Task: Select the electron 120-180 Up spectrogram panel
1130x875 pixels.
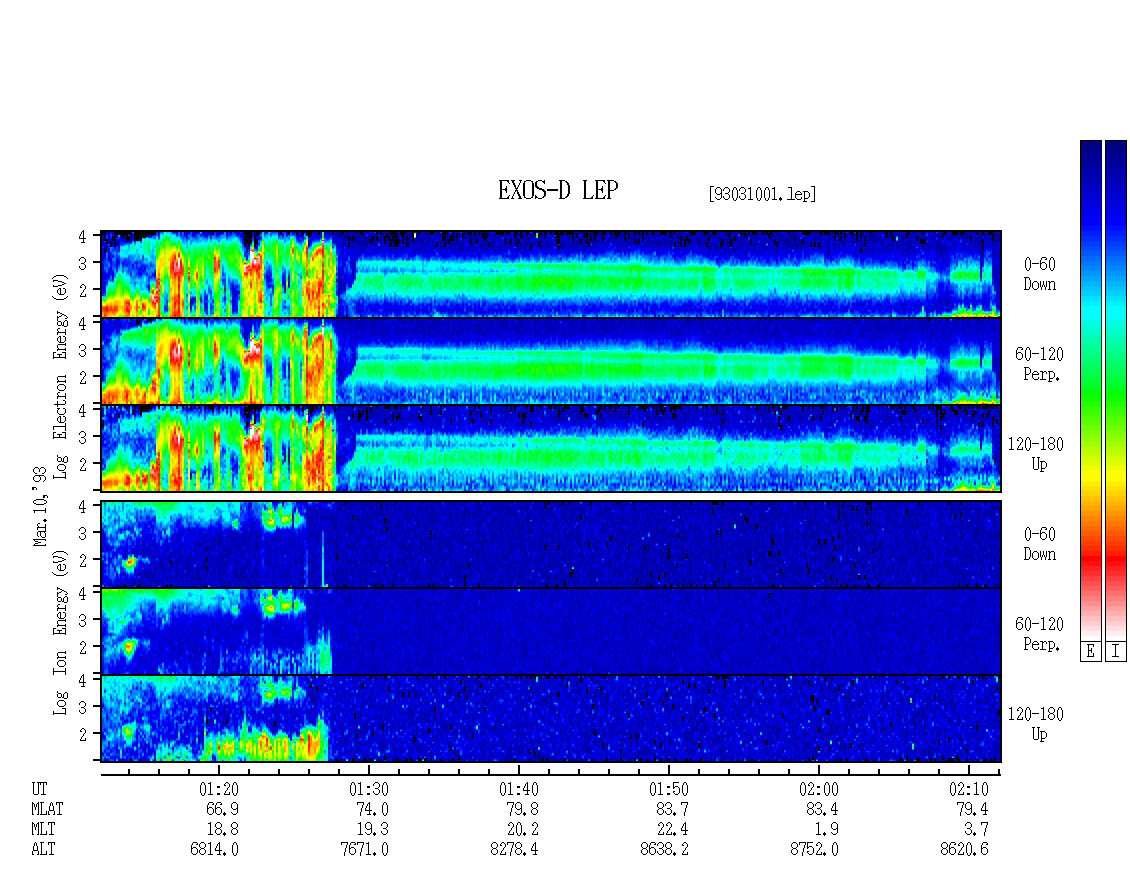Action: click(551, 448)
